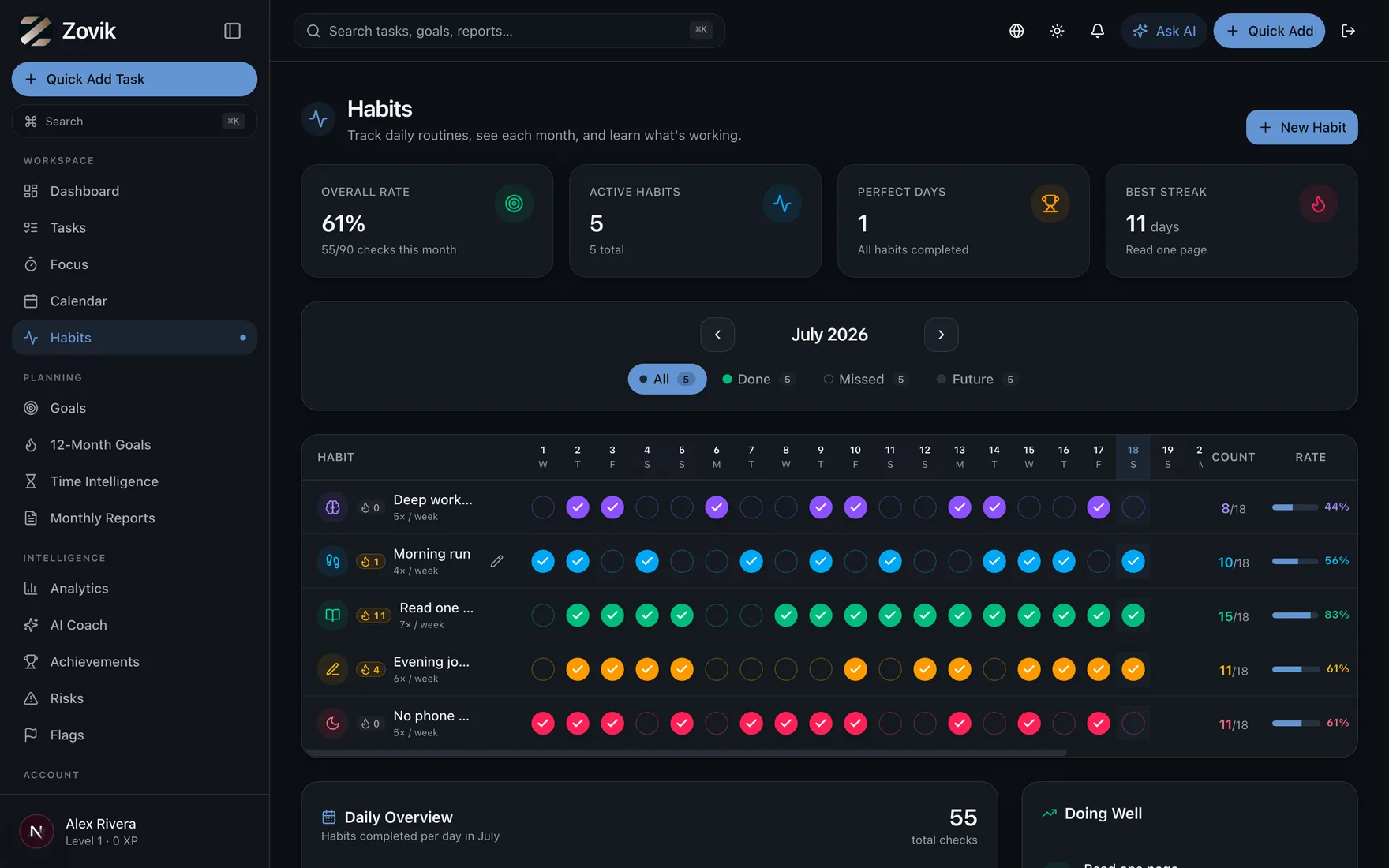The height and width of the screenshot is (868, 1389).
Task: Toggle Evening journal check for day 9
Action: coord(821,669)
